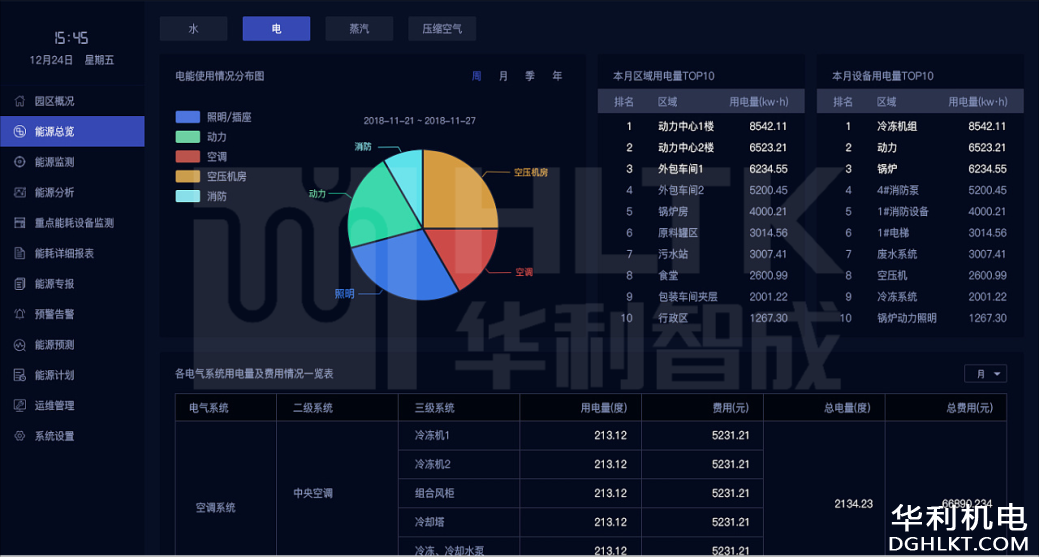Image resolution: width=1039 pixels, height=557 pixels.
Task: Switch chart period to 周
Action: [477, 76]
